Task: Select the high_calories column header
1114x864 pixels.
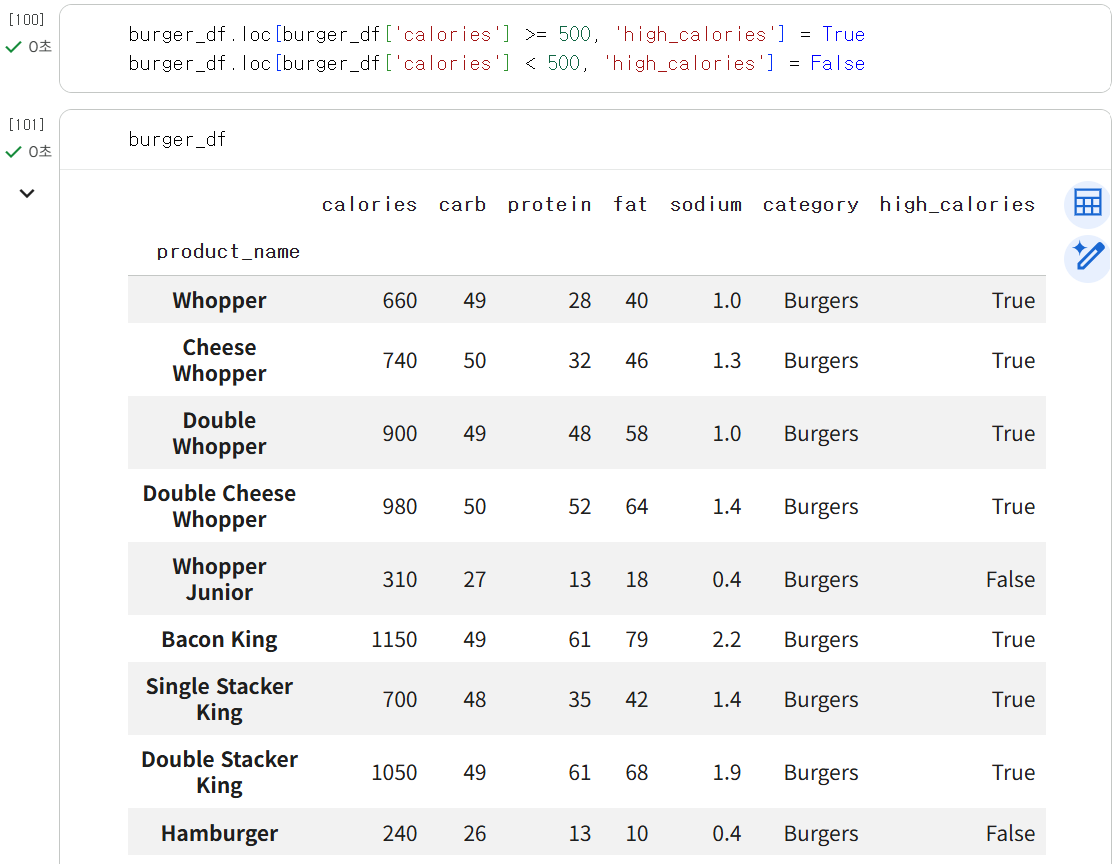Action: pos(957,205)
